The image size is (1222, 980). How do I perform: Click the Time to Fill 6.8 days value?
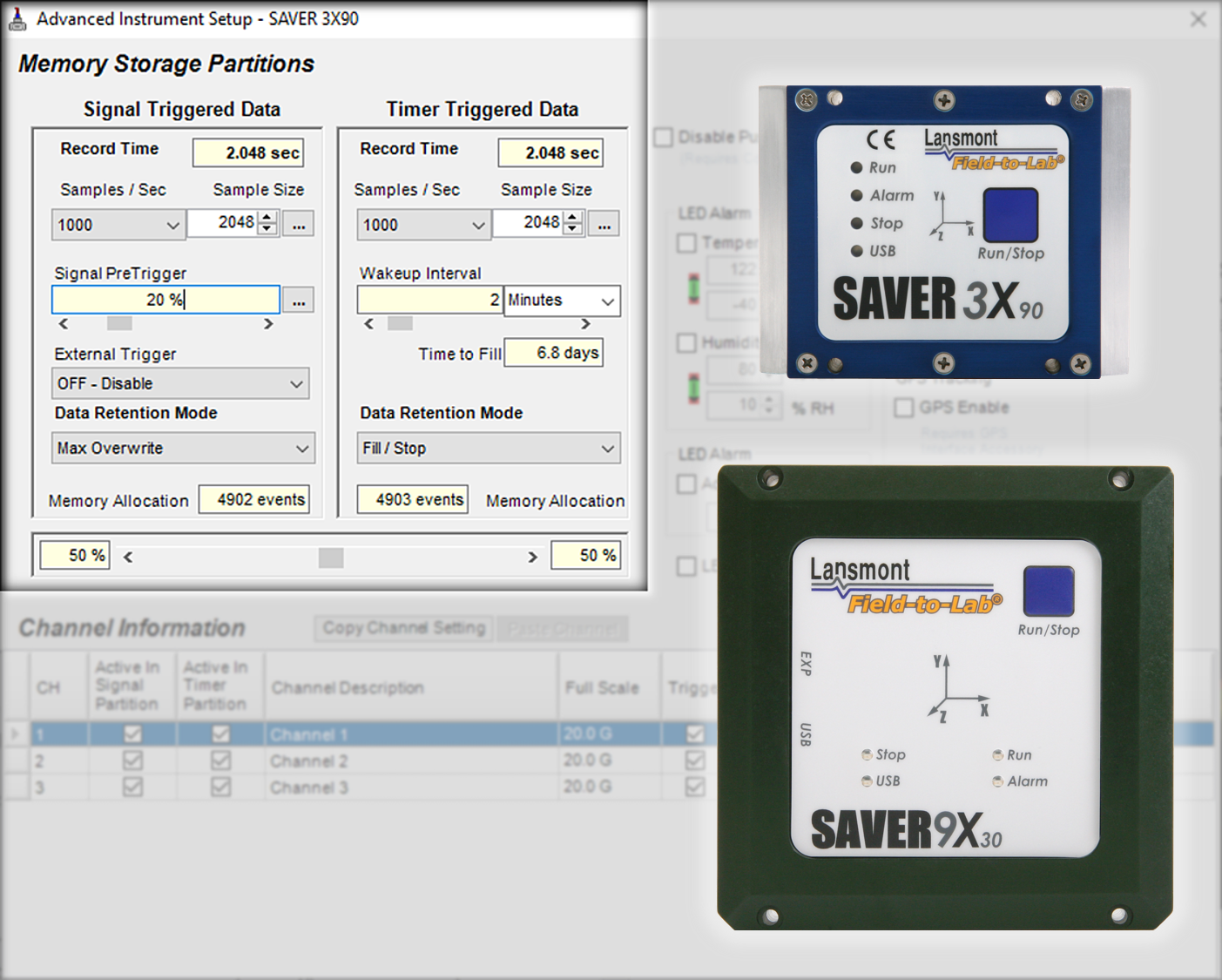tap(554, 353)
